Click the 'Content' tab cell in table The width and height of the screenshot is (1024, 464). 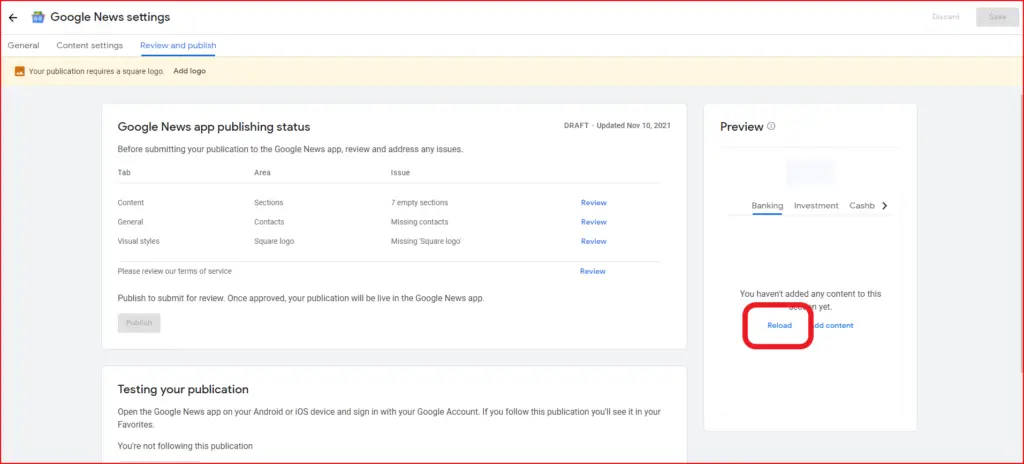point(131,203)
